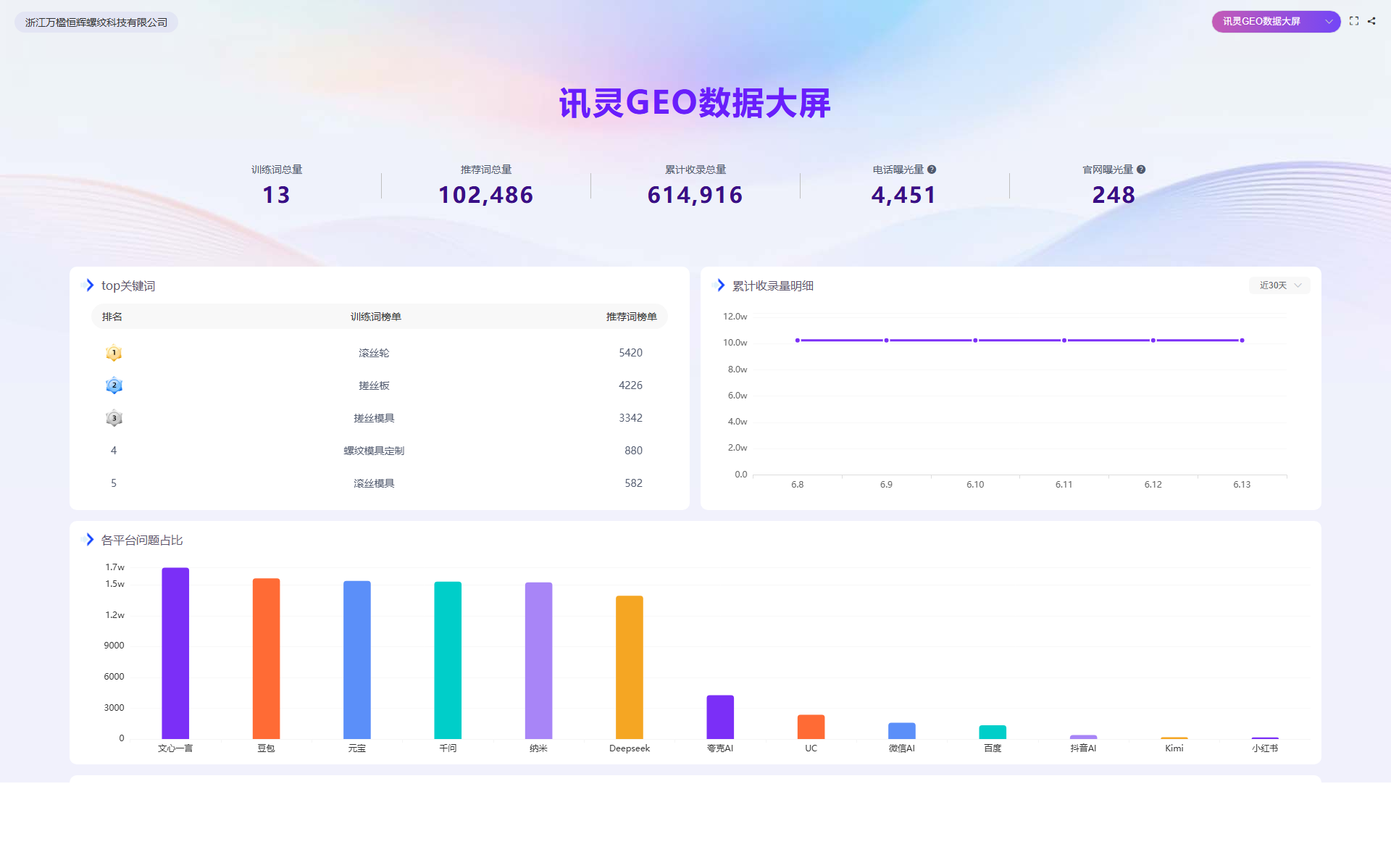Click the yellow Deepseek bar
Screen dimensions: 1391x868
(x=630, y=667)
